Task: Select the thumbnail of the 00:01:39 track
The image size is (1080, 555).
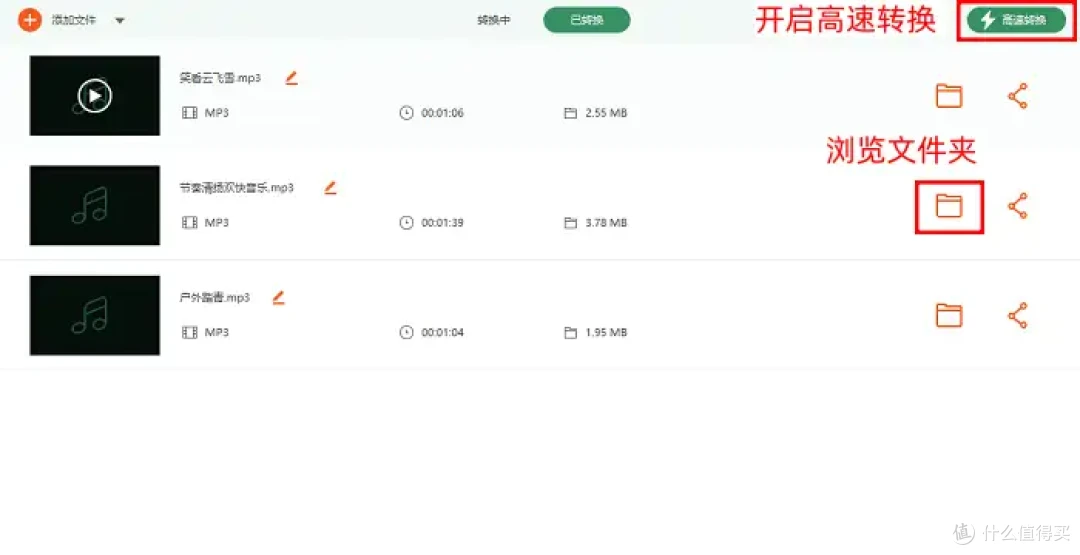Action: (x=95, y=205)
